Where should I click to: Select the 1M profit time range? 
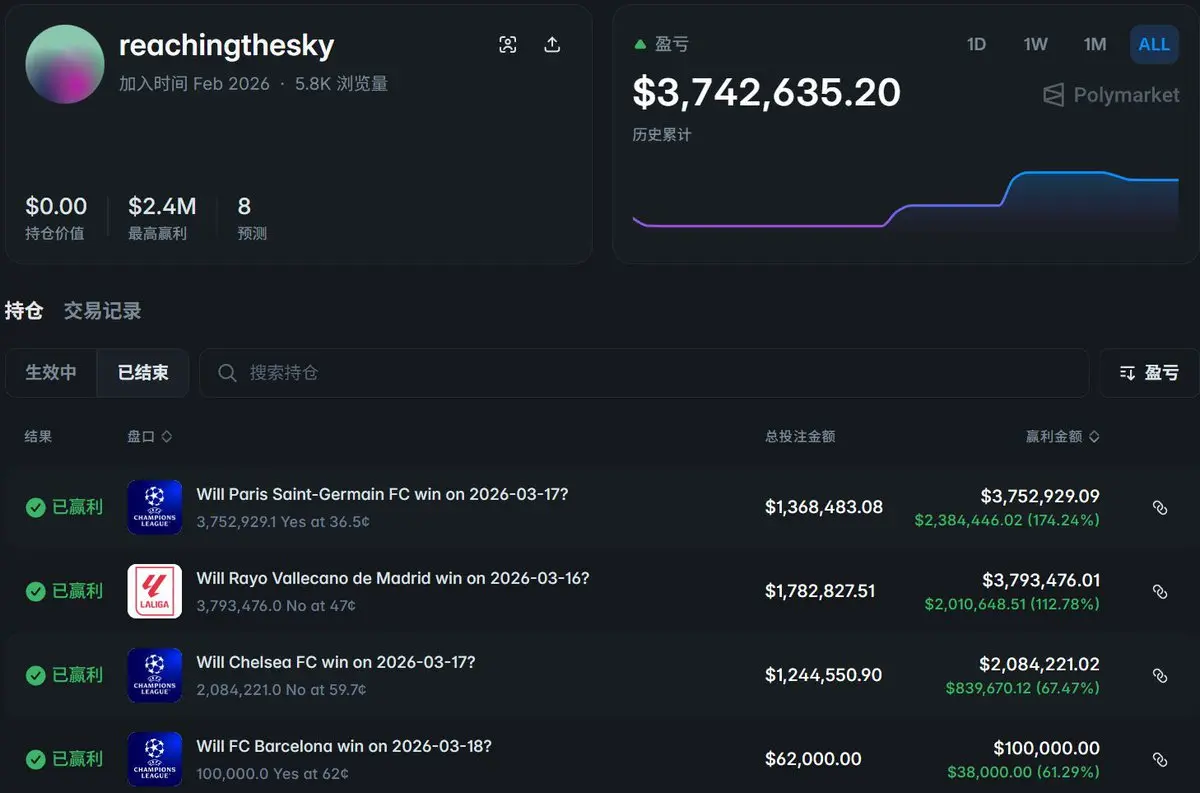[x=1095, y=44]
